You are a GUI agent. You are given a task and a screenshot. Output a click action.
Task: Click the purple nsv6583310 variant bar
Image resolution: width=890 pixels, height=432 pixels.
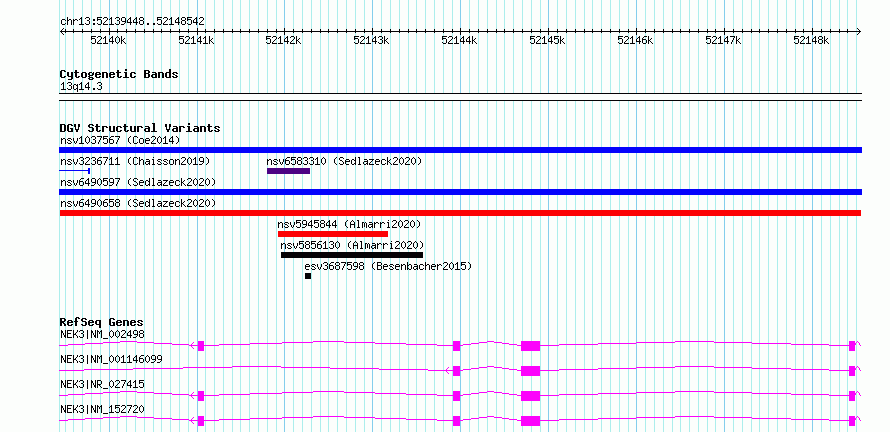click(288, 171)
